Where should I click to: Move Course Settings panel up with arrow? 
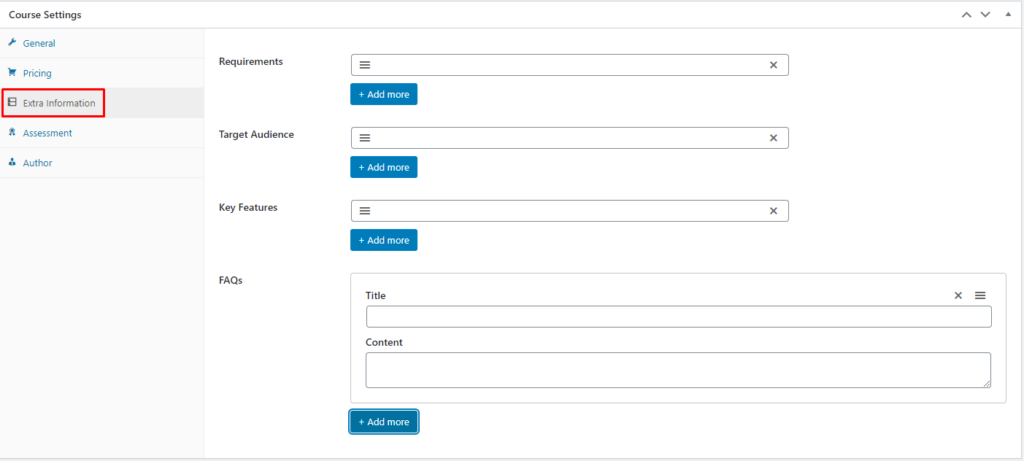[966, 15]
